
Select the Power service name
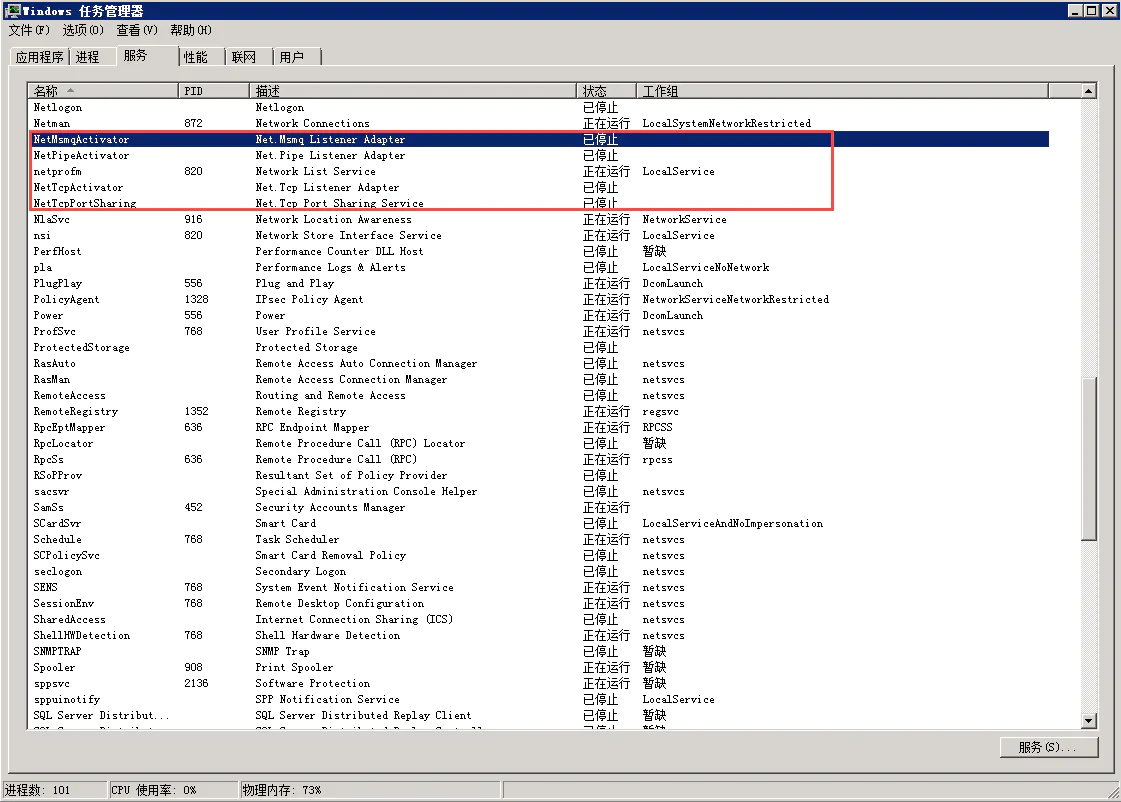point(48,315)
